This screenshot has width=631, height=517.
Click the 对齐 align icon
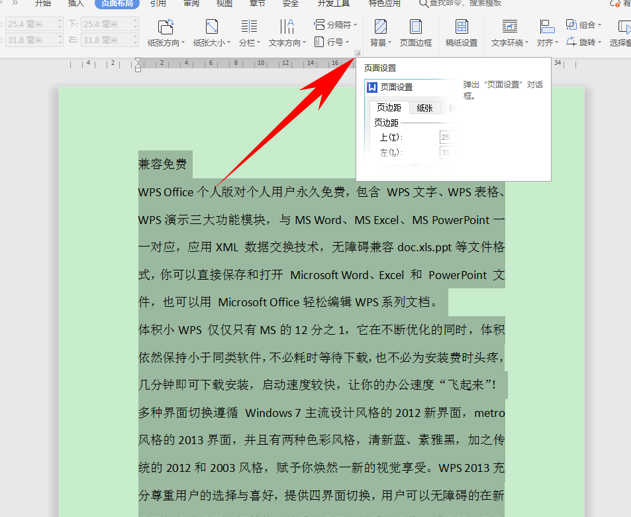pos(547,27)
